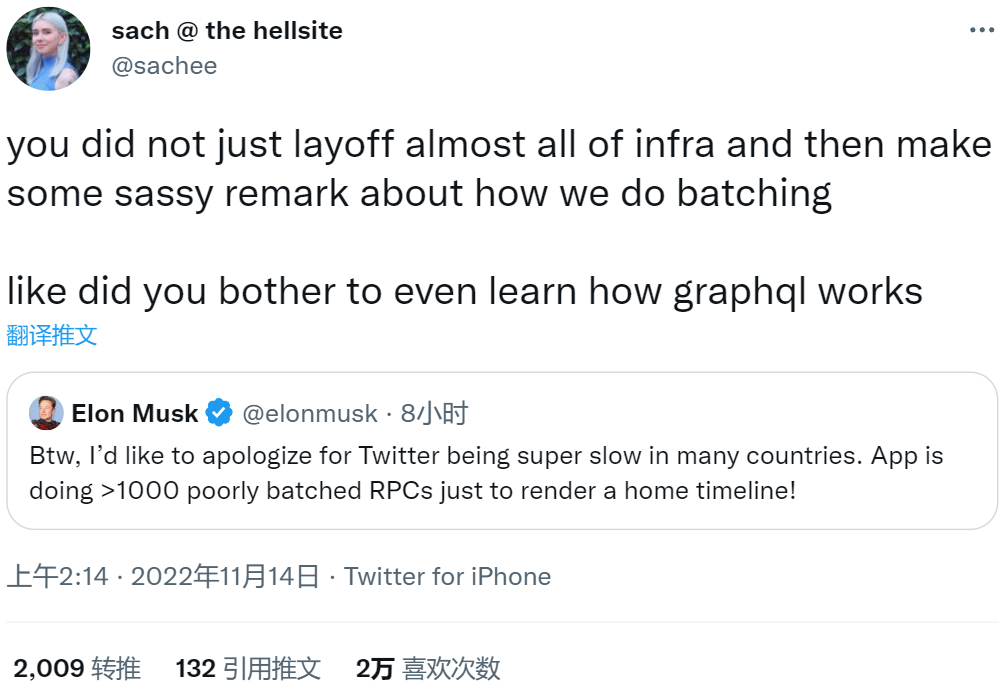
Task: Click sach's profile avatar photo
Action: pyautogui.click(x=49, y=49)
